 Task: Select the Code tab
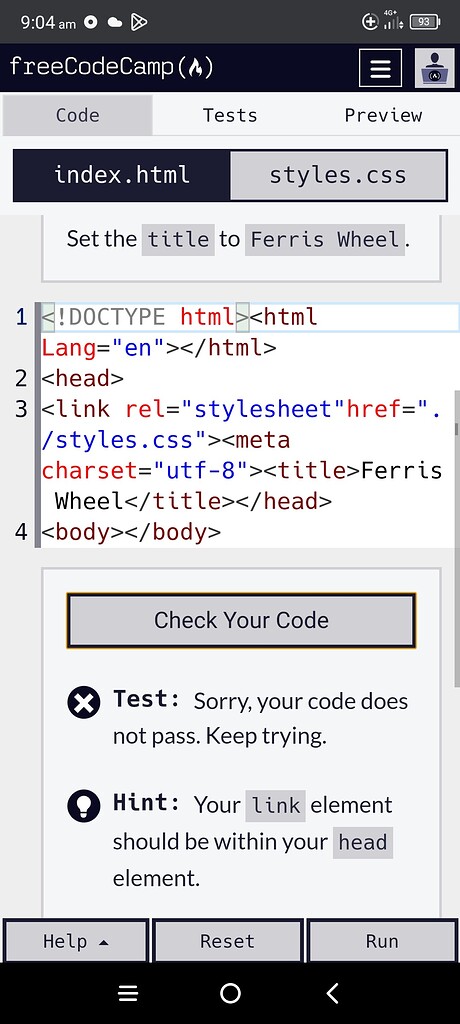tap(78, 116)
